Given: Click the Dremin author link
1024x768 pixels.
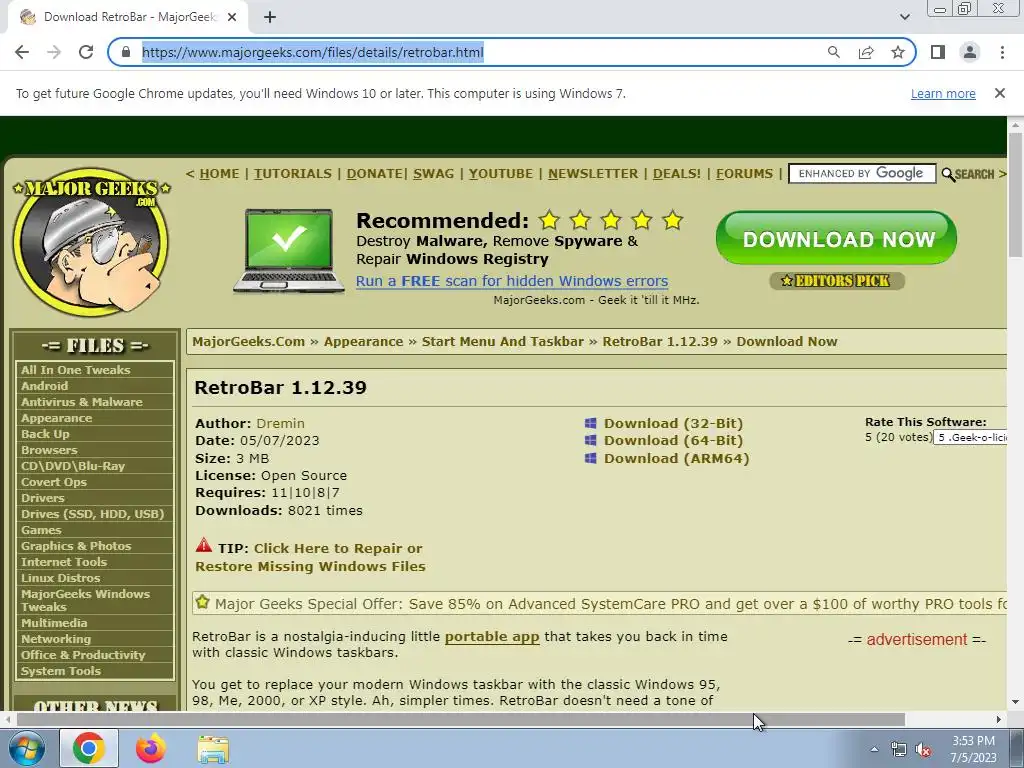Looking at the screenshot, I should point(280,423).
